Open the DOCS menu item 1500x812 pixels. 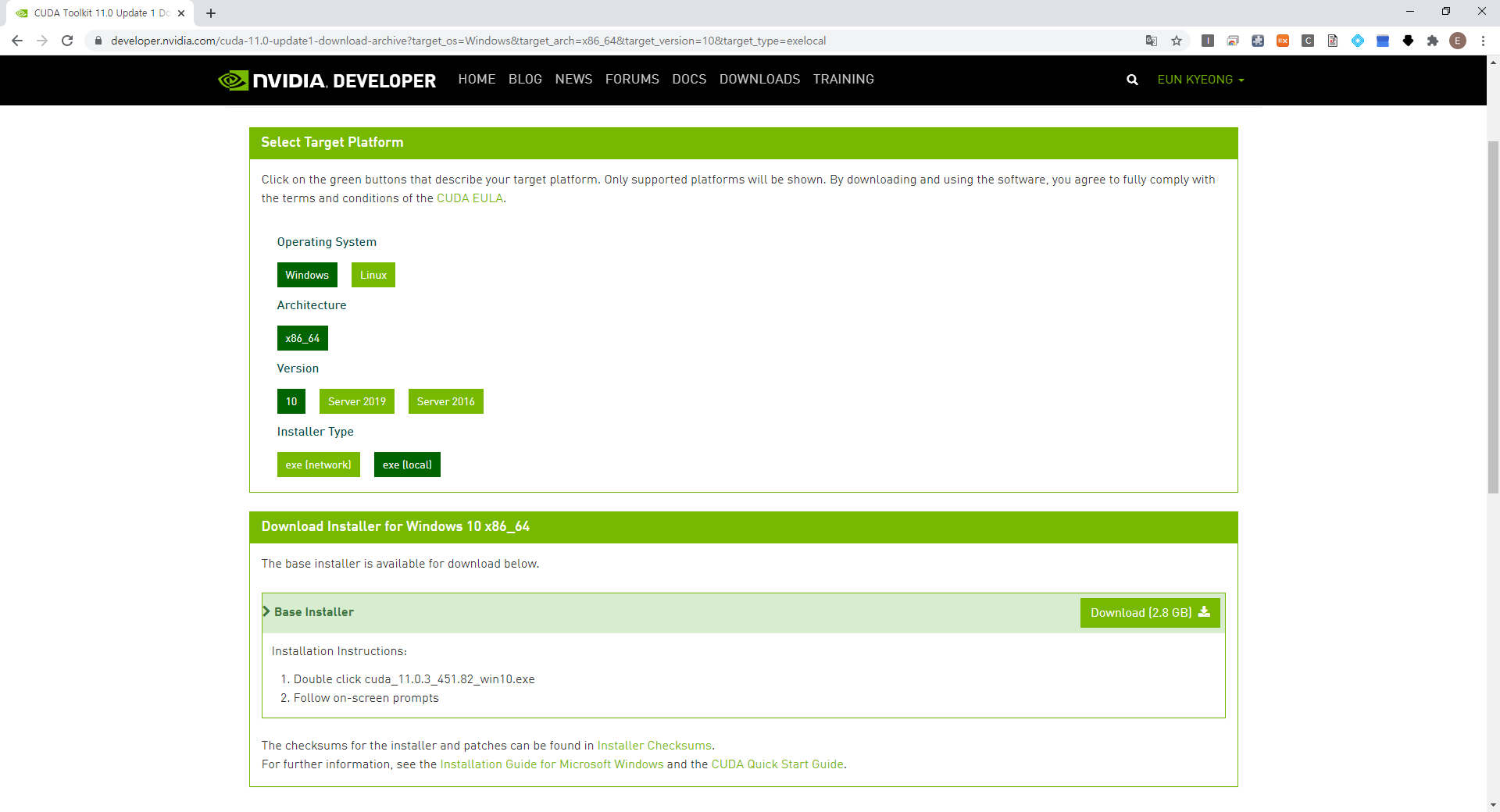click(x=689, y=80)
